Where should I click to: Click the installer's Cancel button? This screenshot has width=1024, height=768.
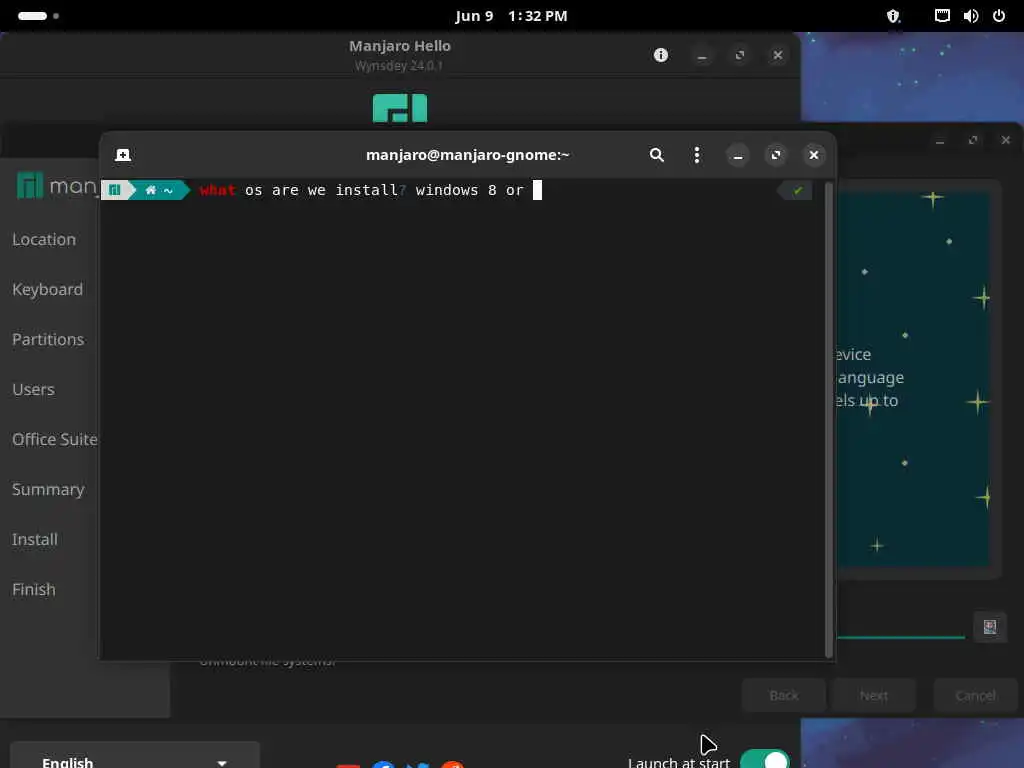(976, 696)
